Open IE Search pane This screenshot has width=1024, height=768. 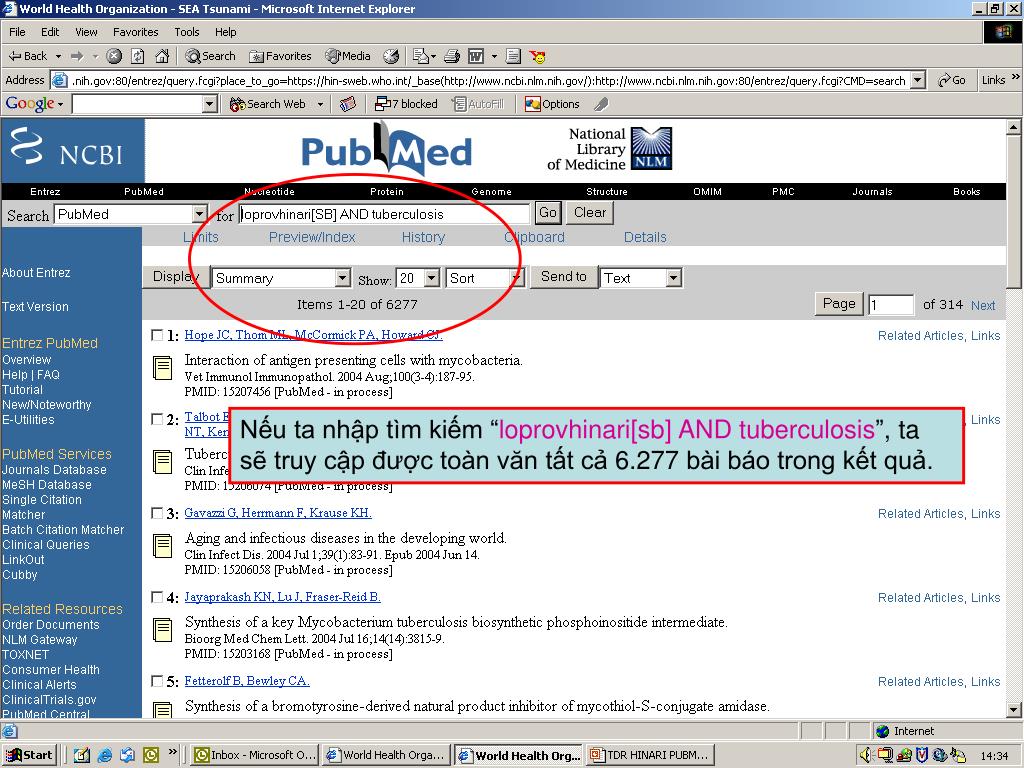(210, 56)
